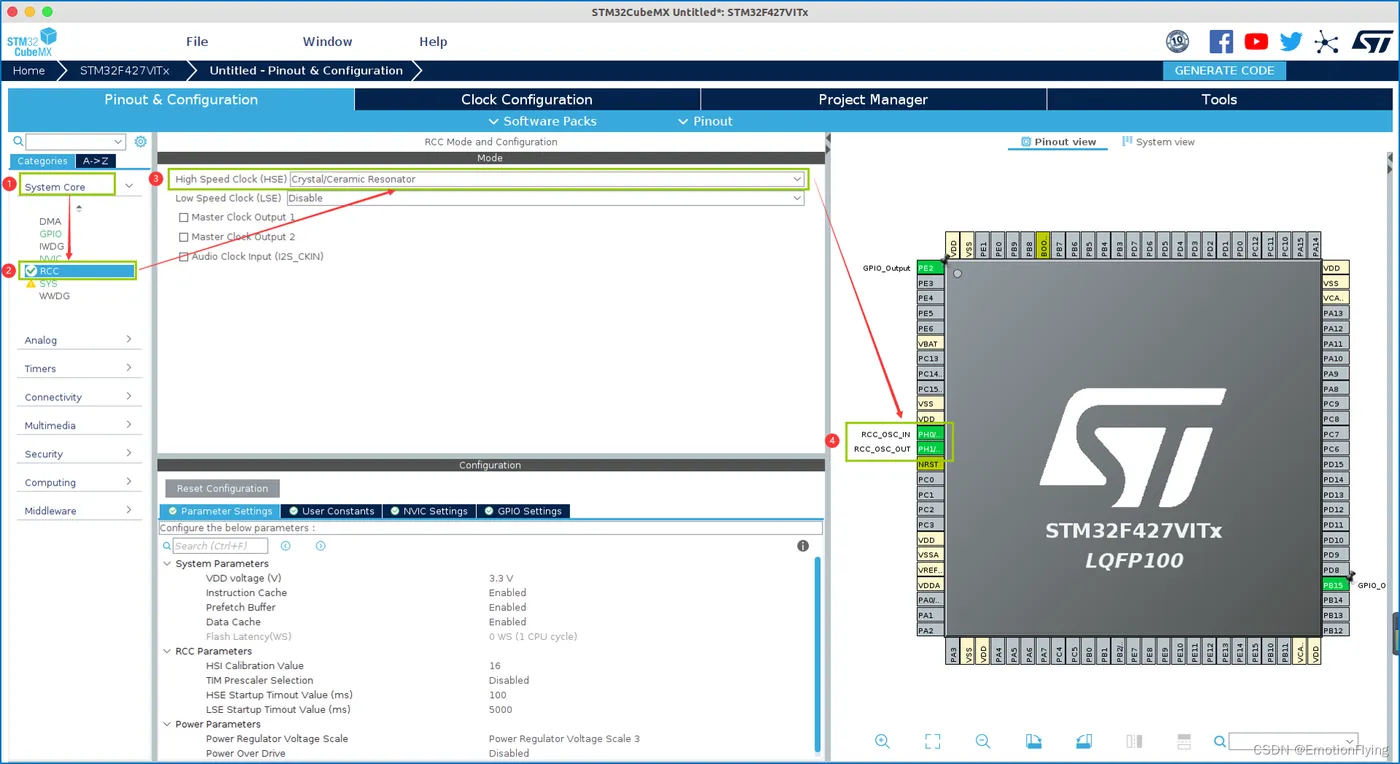Enable the Master Clock Output 2 checkbox
Viewport: 1400px width, 764px height.
tap(183, 237)
